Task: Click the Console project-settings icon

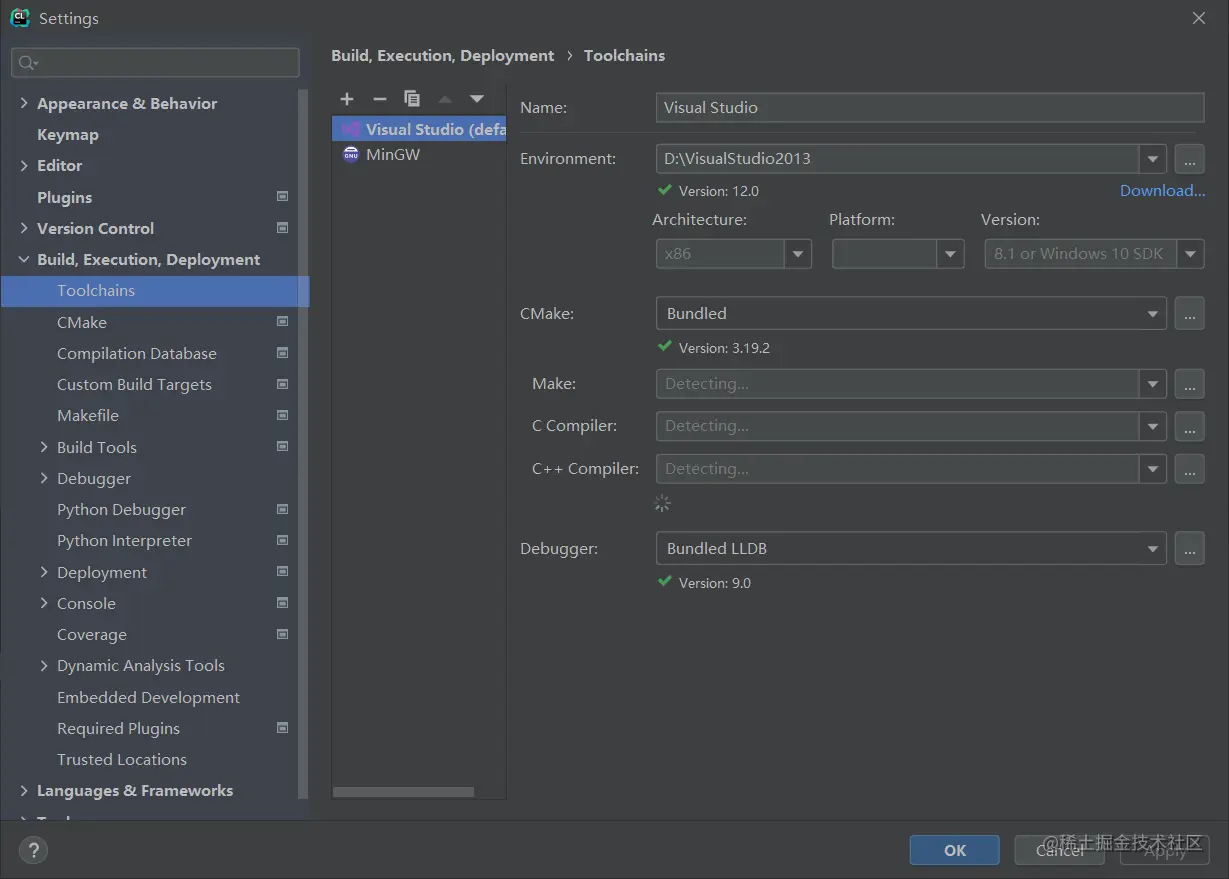Action: tap(282, 603)
